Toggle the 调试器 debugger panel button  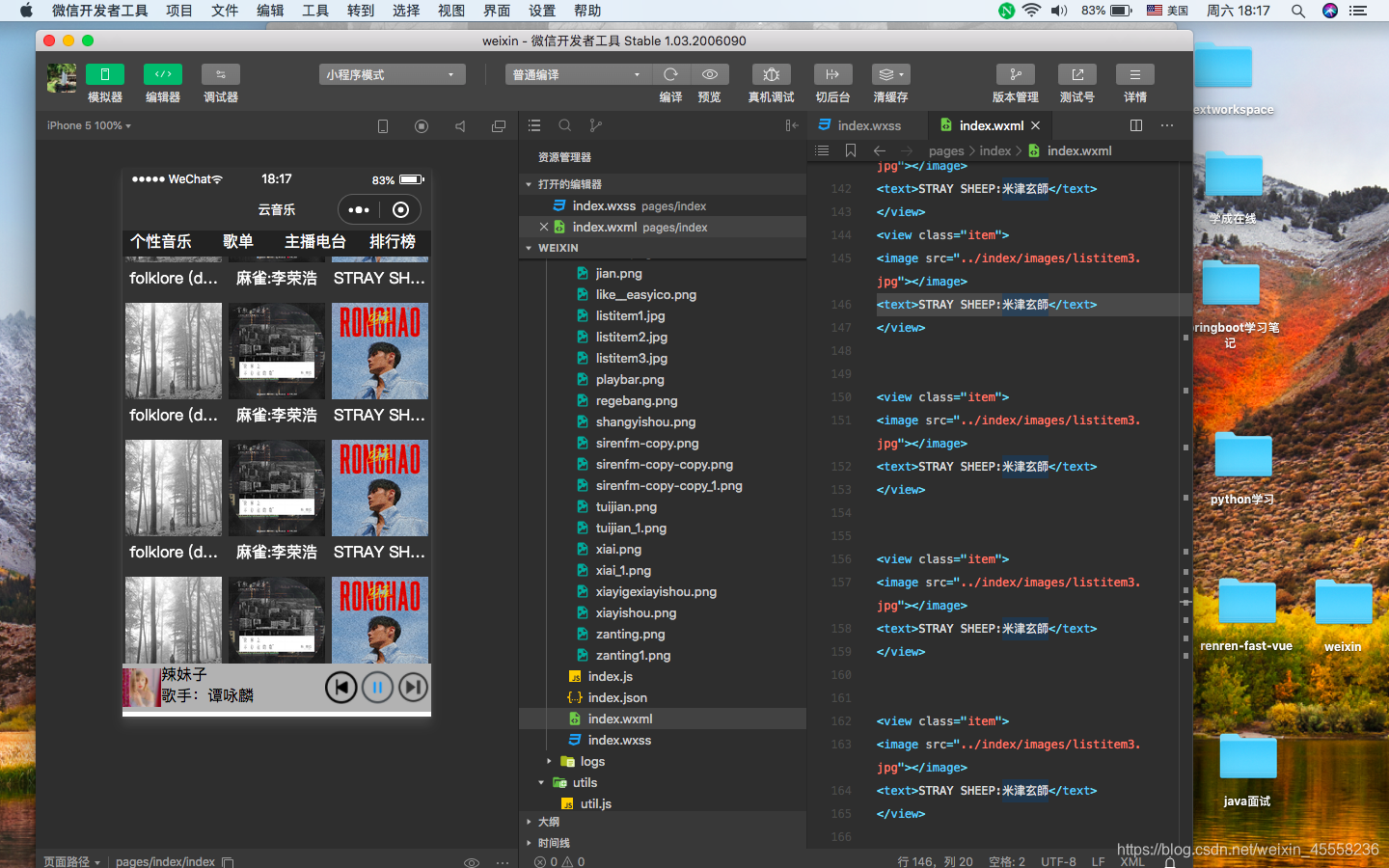(x=221, y=74)
